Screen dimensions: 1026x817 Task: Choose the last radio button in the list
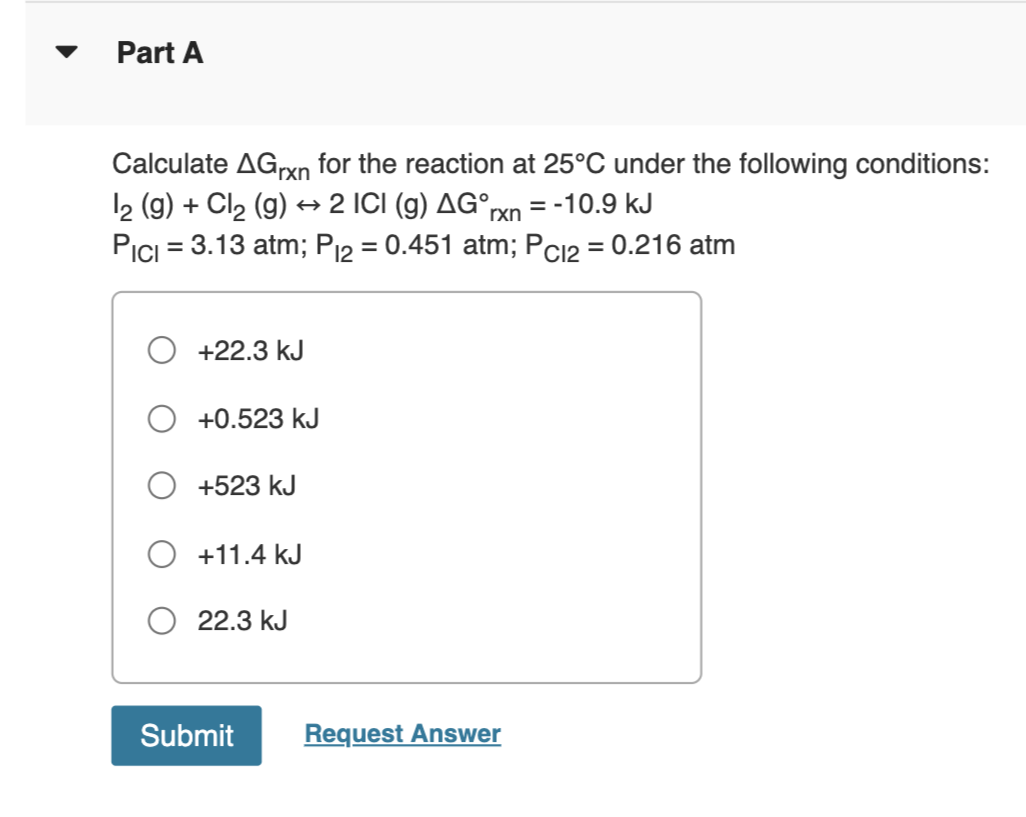coord(161,620)
